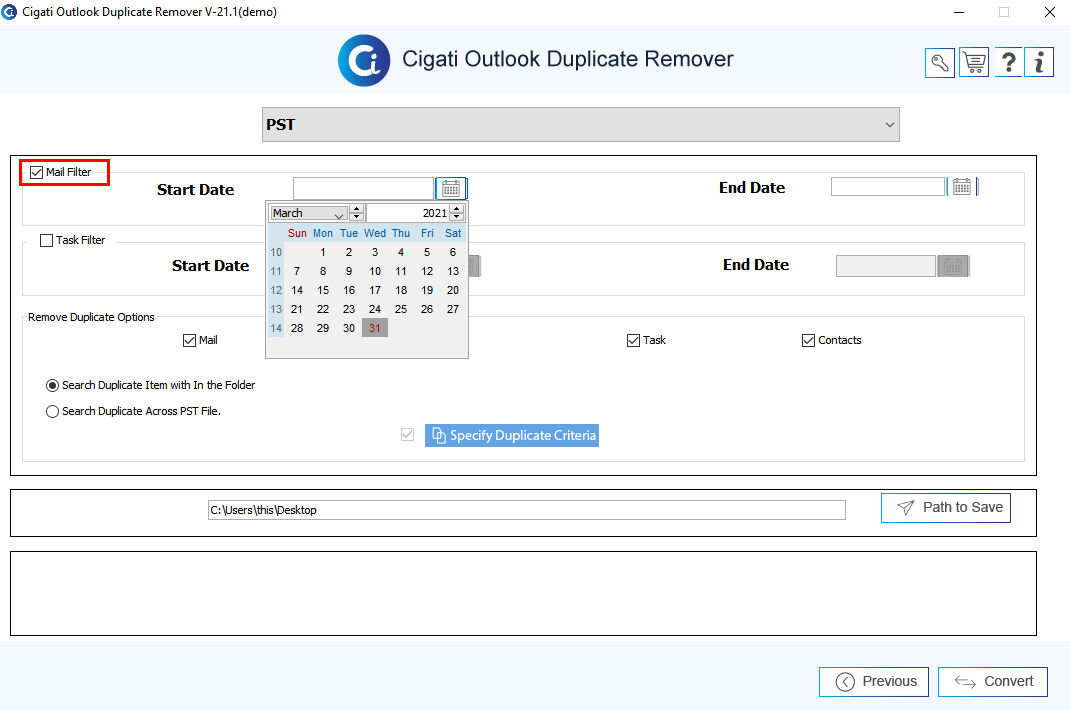Image resolution: width=1070 pixels, height=710 pixels.
Task: Expand the PST file type dropdown
Action: pyautogui.click(x=581, y=124)
